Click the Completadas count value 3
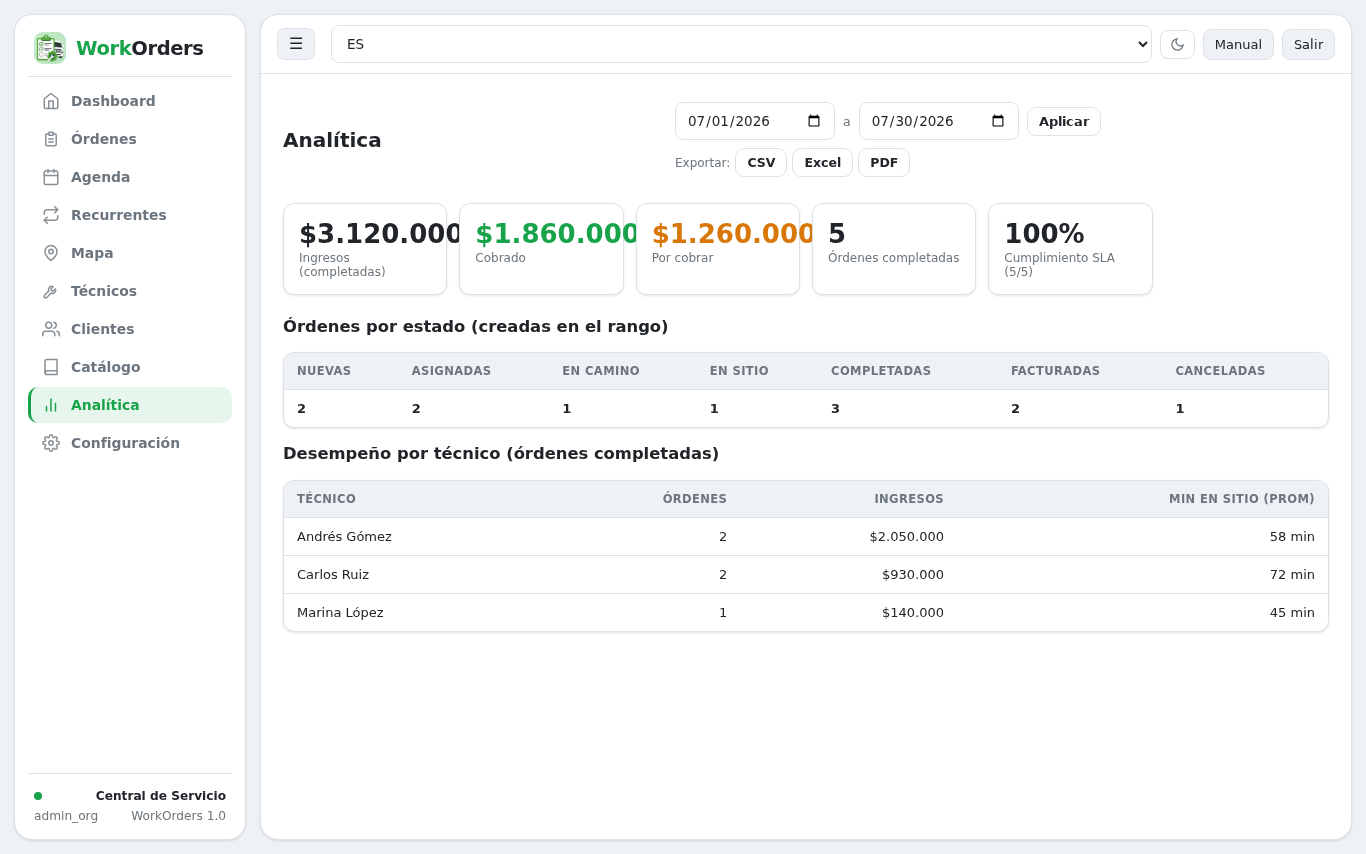This screenshot has width=1366, height=854. [835, 409]
